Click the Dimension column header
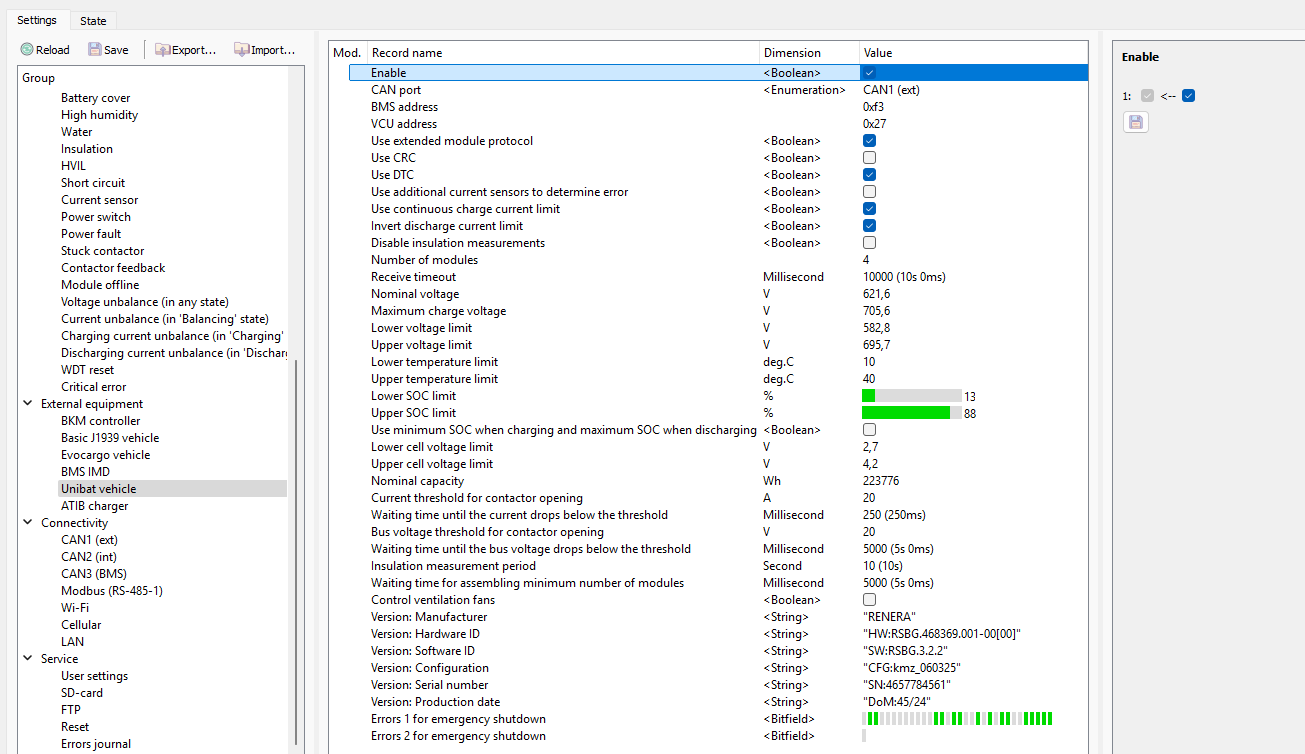 coord(809,53)
